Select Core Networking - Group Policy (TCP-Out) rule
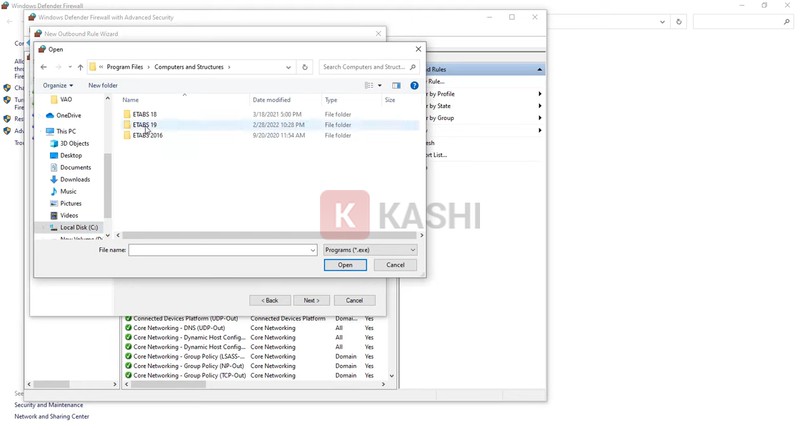Viewport: 800px width, 430px height. [x=189, y=375]
